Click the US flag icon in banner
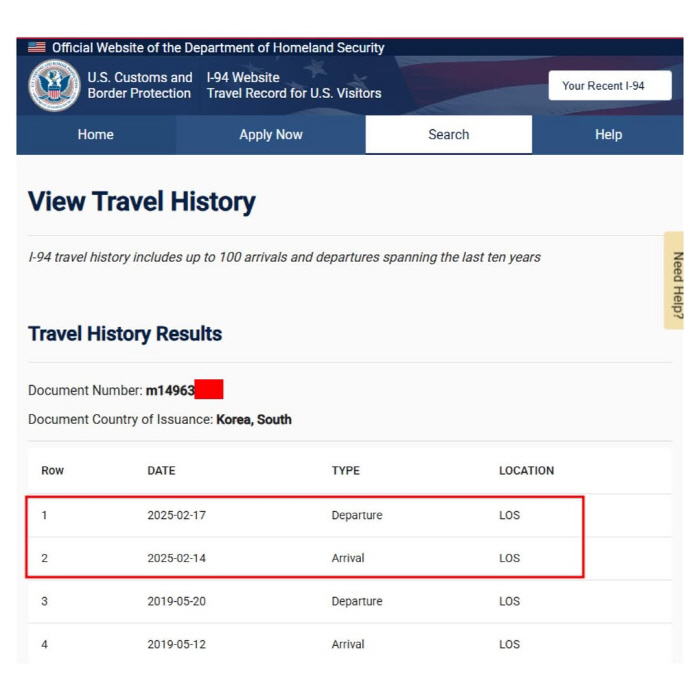 (37, 47)
